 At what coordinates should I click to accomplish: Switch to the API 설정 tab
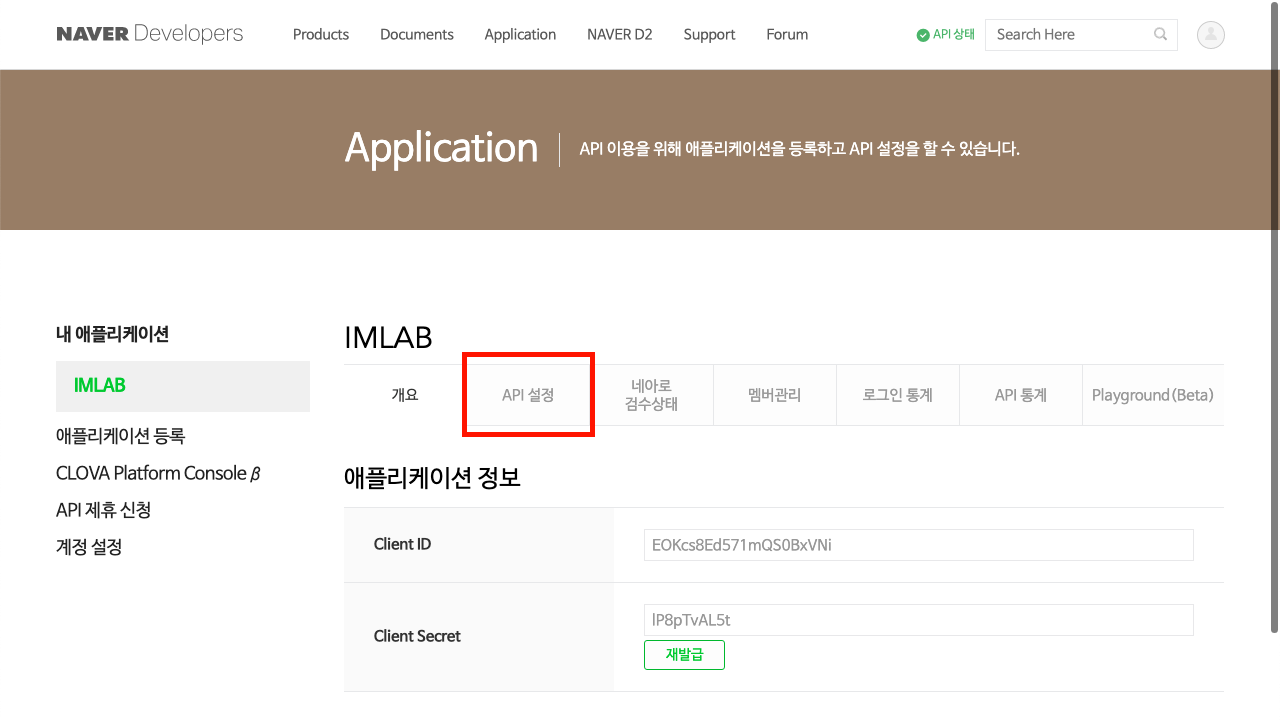pos(528,395)
